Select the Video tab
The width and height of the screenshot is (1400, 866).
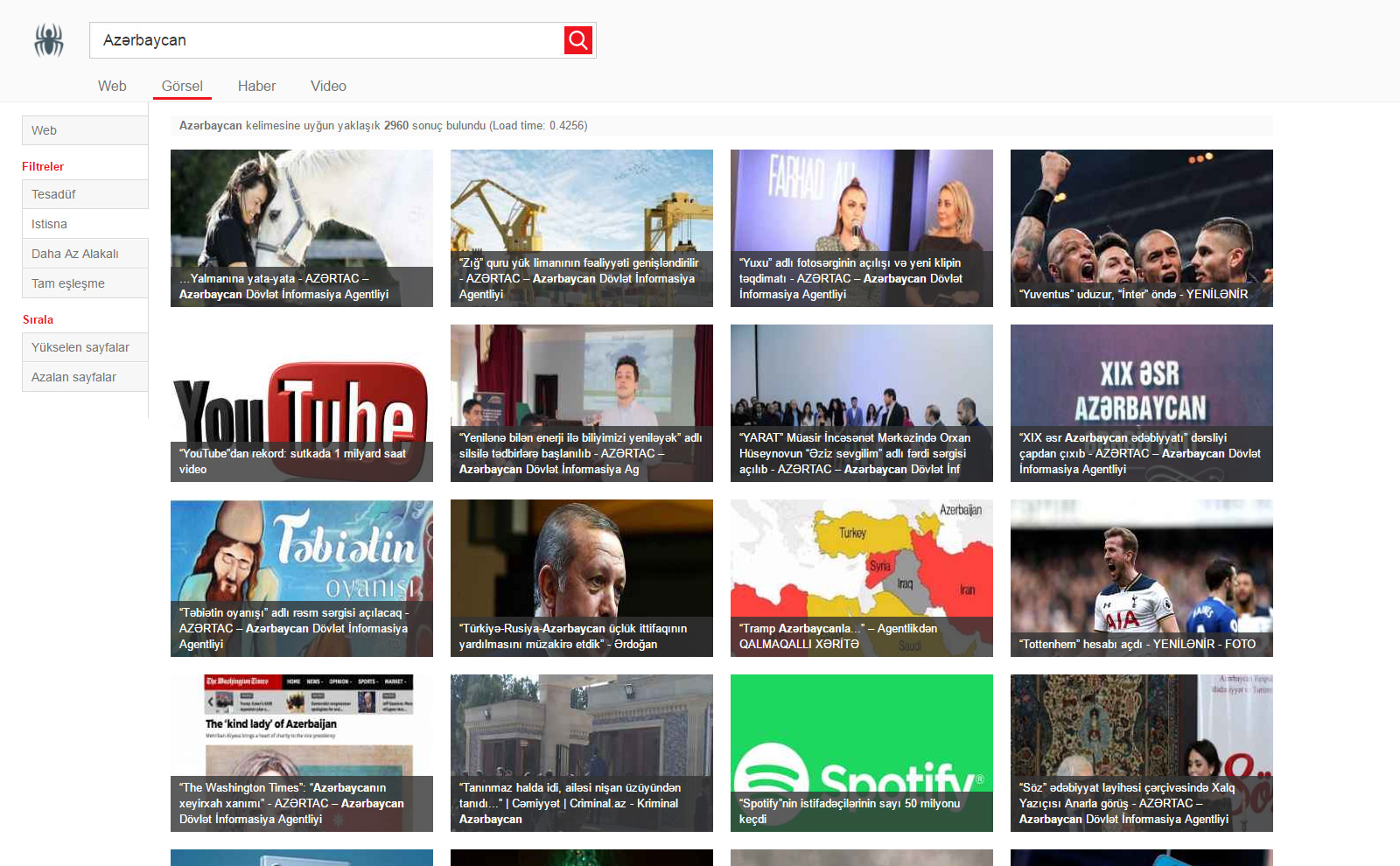pyautogui.click(x=328, y=86)
